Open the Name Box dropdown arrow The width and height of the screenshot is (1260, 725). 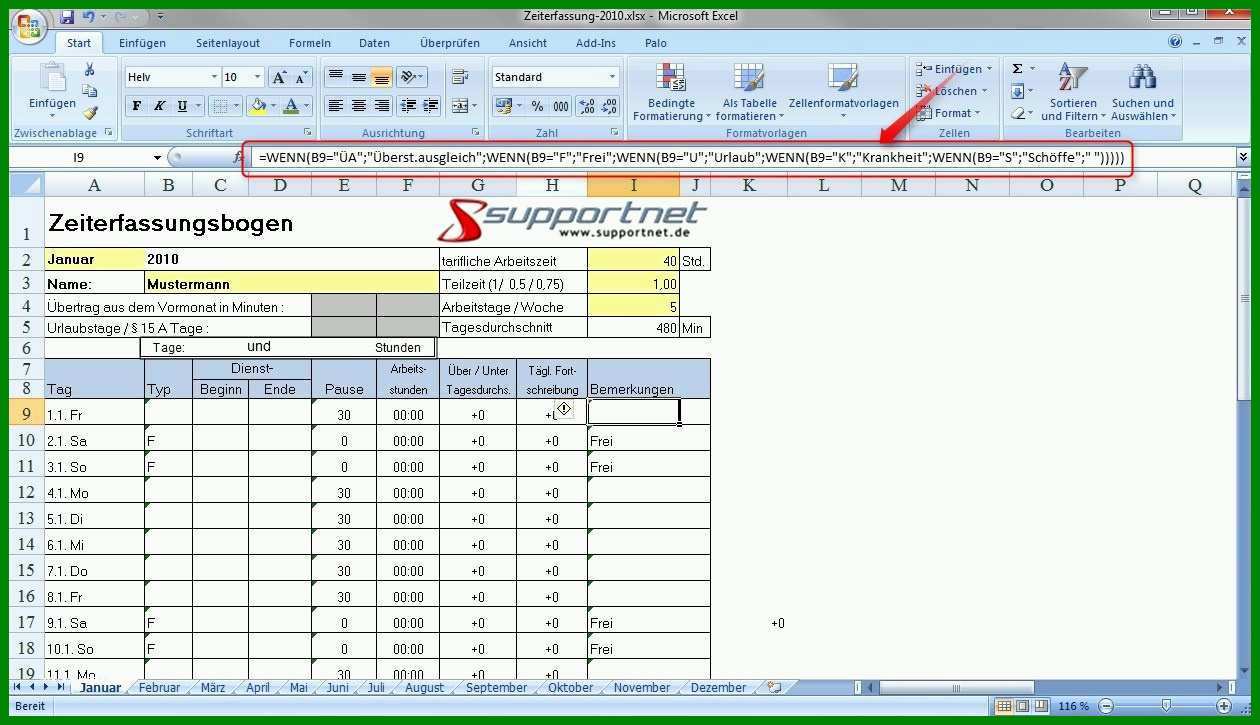157,157
